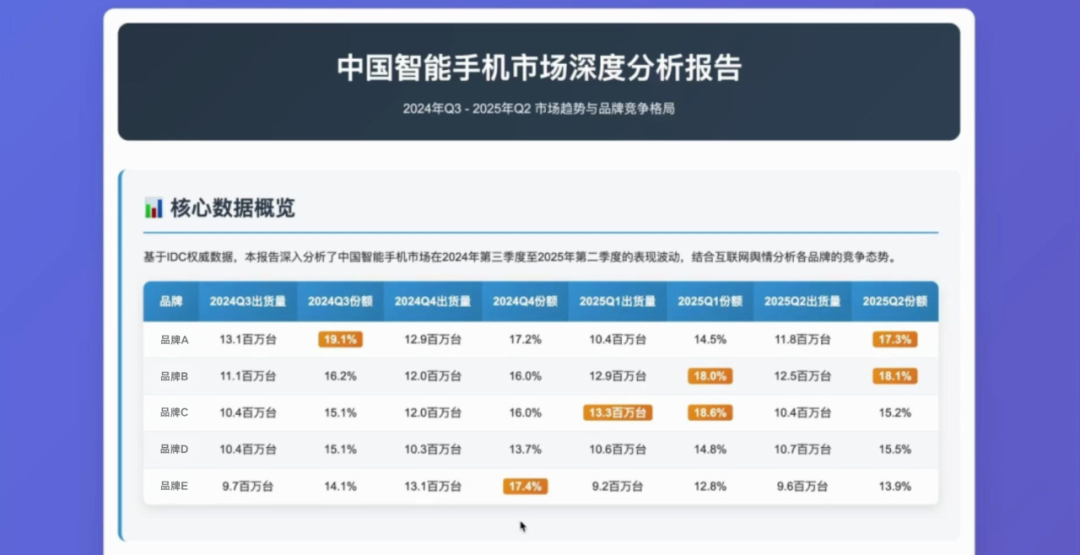Click the 2025Q1出货量 column header
The height and width of the screenshot is (555, 1080).
[x=617, y=301]
